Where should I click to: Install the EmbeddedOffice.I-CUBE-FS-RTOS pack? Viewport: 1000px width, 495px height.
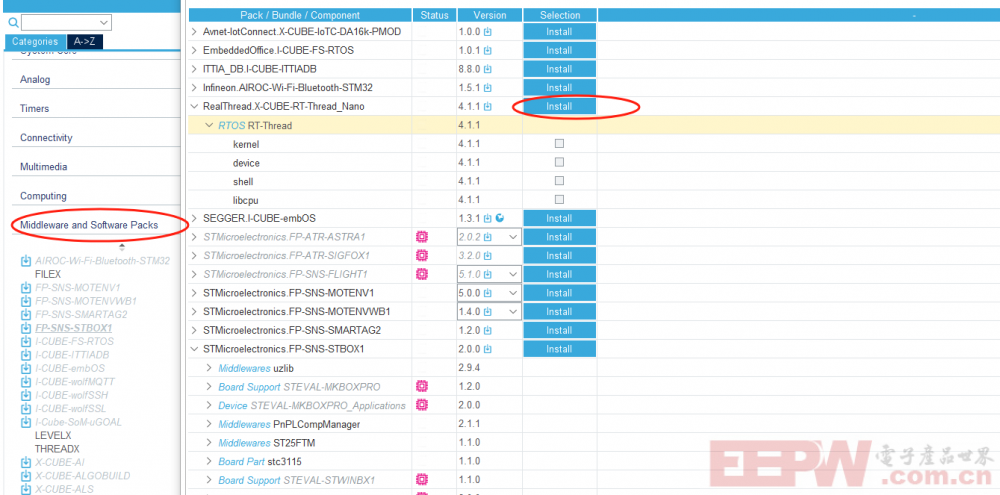click(559, 50)
